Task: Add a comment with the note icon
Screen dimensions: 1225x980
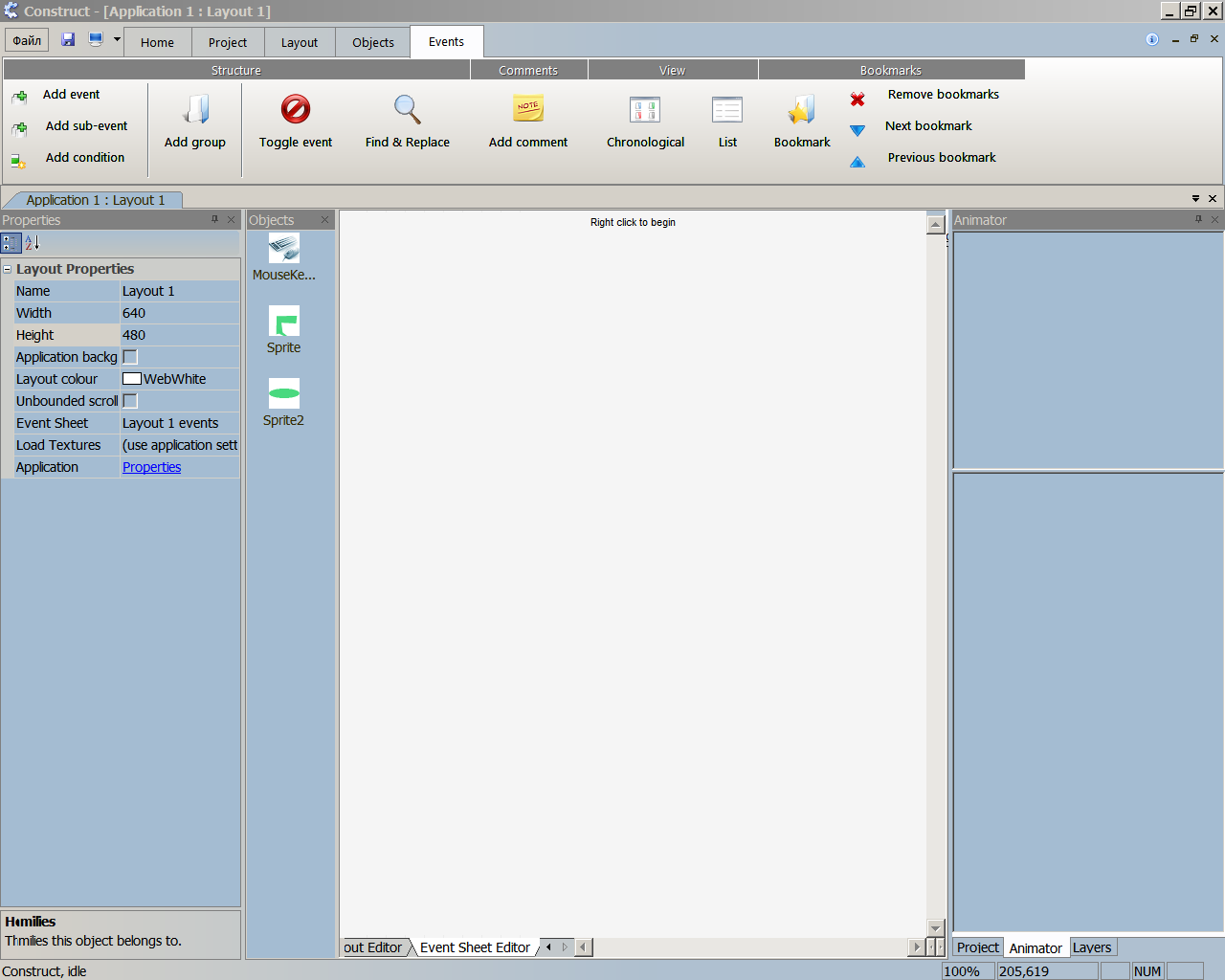Action: click(528, 109)
